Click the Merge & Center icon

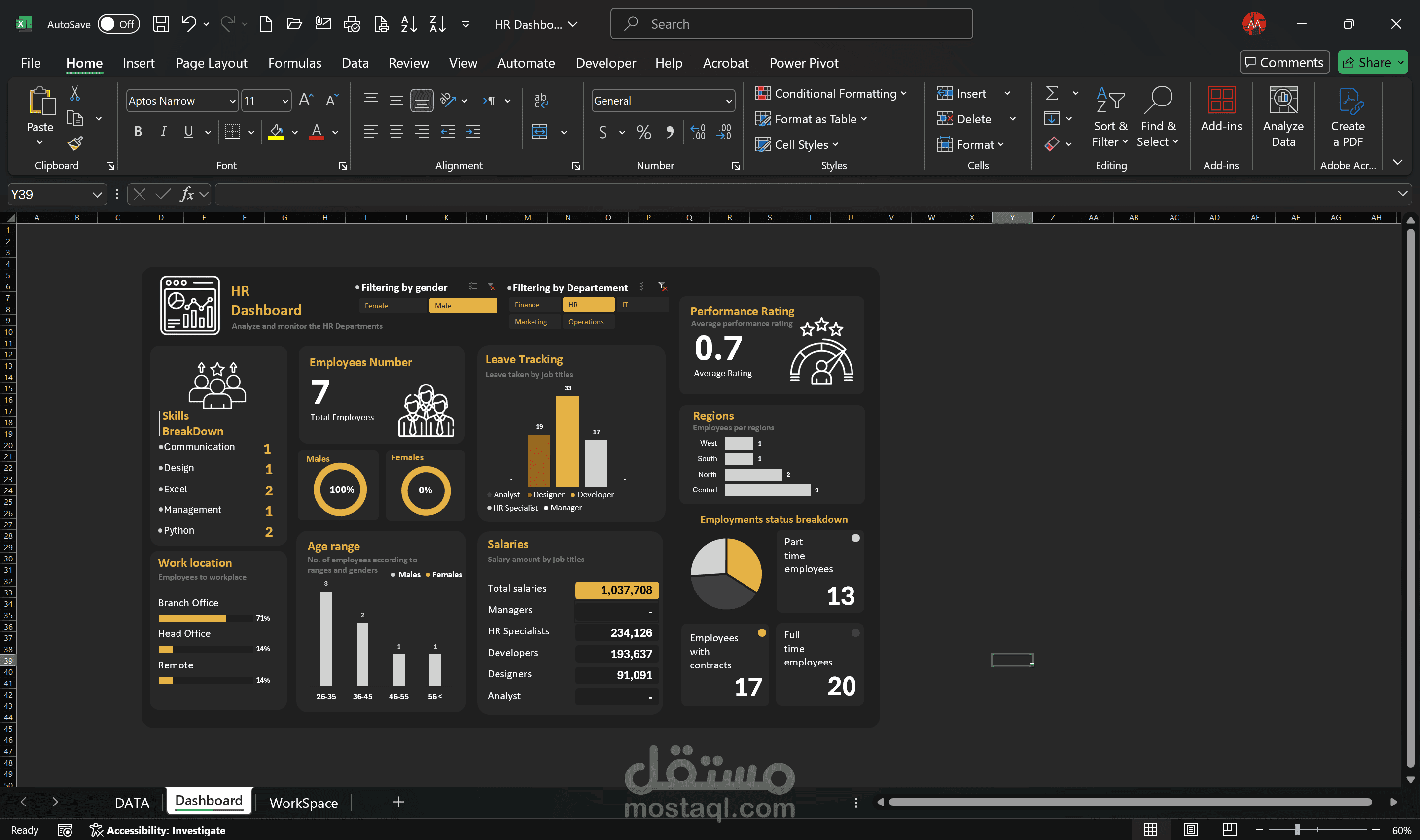pyautogui.click(x=540, y=132)
